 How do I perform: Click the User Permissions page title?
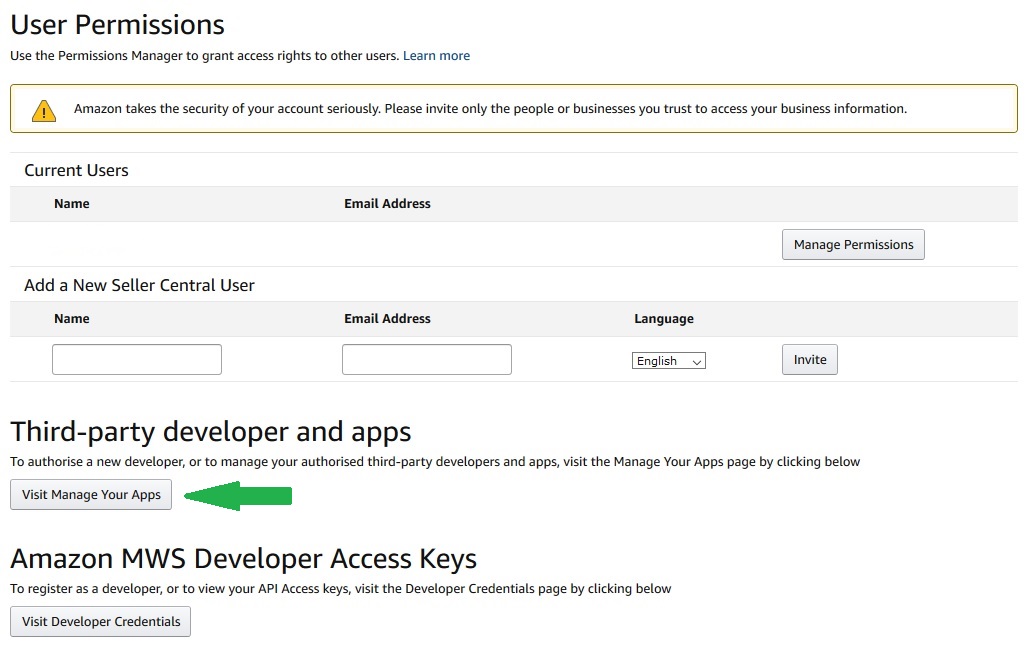[118, 25]
